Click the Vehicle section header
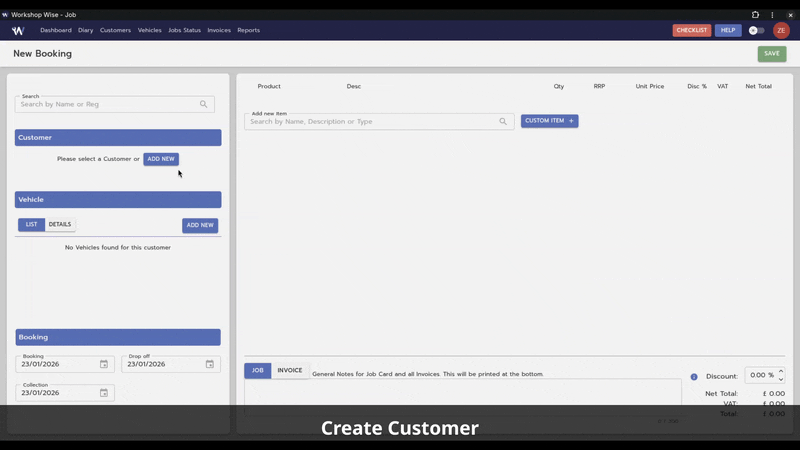 pyautogui.click(x=118, y=199)
